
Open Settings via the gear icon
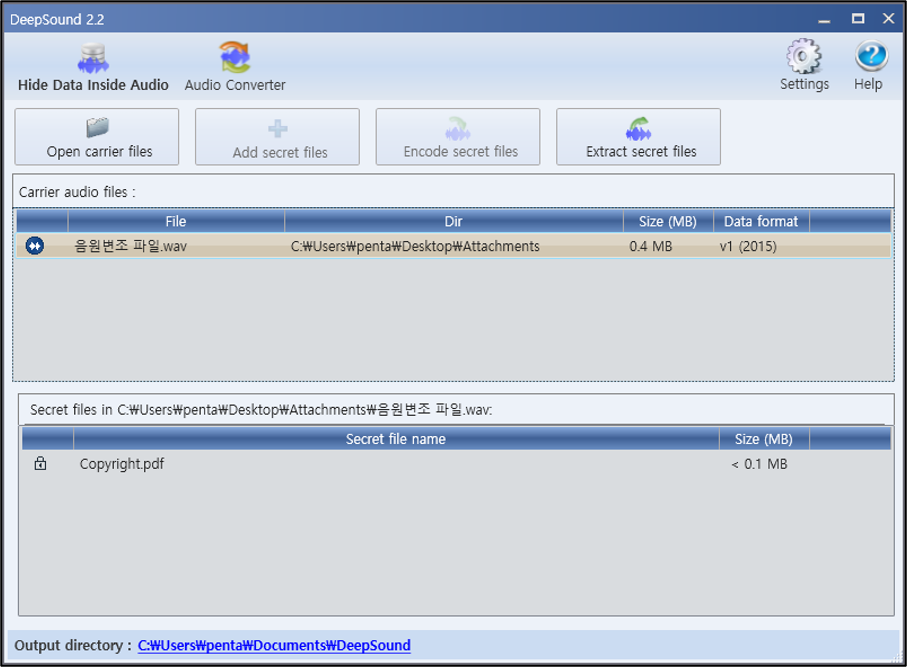pyautogui.click(x=804, y=56)
